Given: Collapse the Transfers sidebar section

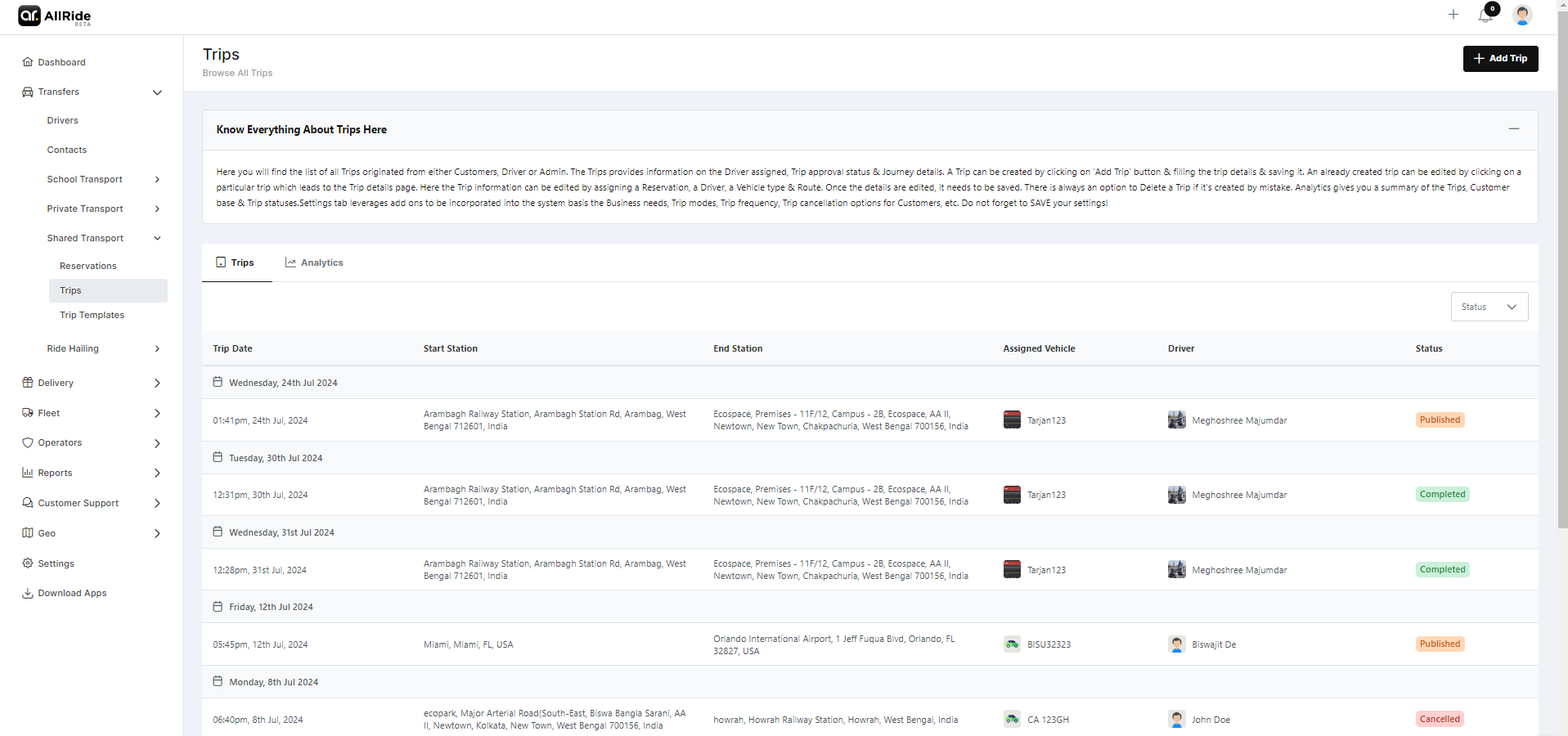Looking at the screenshot, I should tap(157, 92).
